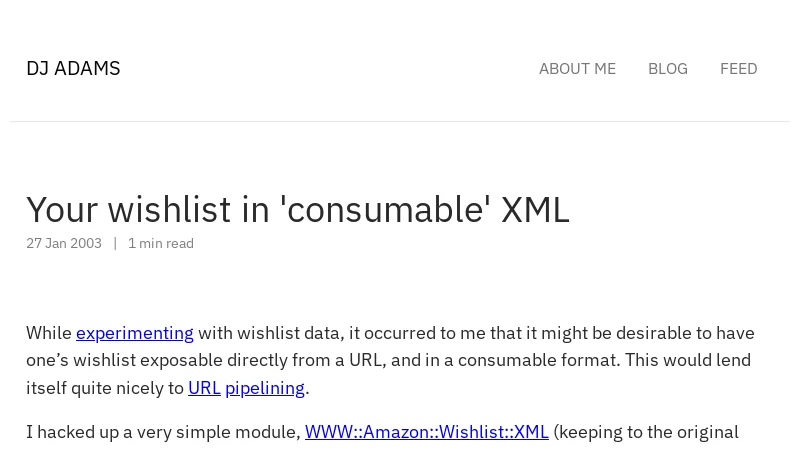Click the separator bar between date and read time
Viewport: 800px width, 450px height.
click(115, 243)
